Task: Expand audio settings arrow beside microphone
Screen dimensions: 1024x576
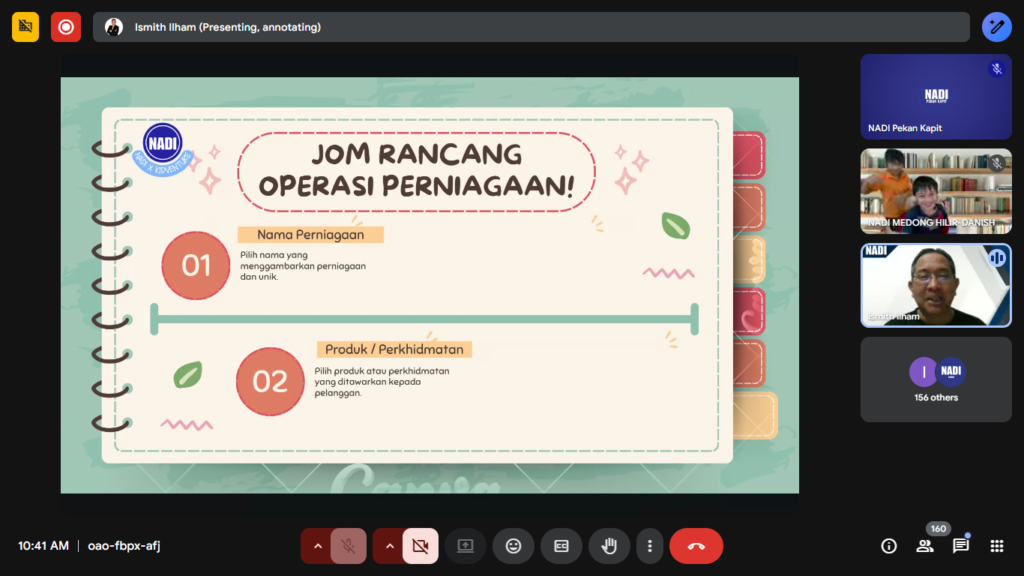Action: 317,546
